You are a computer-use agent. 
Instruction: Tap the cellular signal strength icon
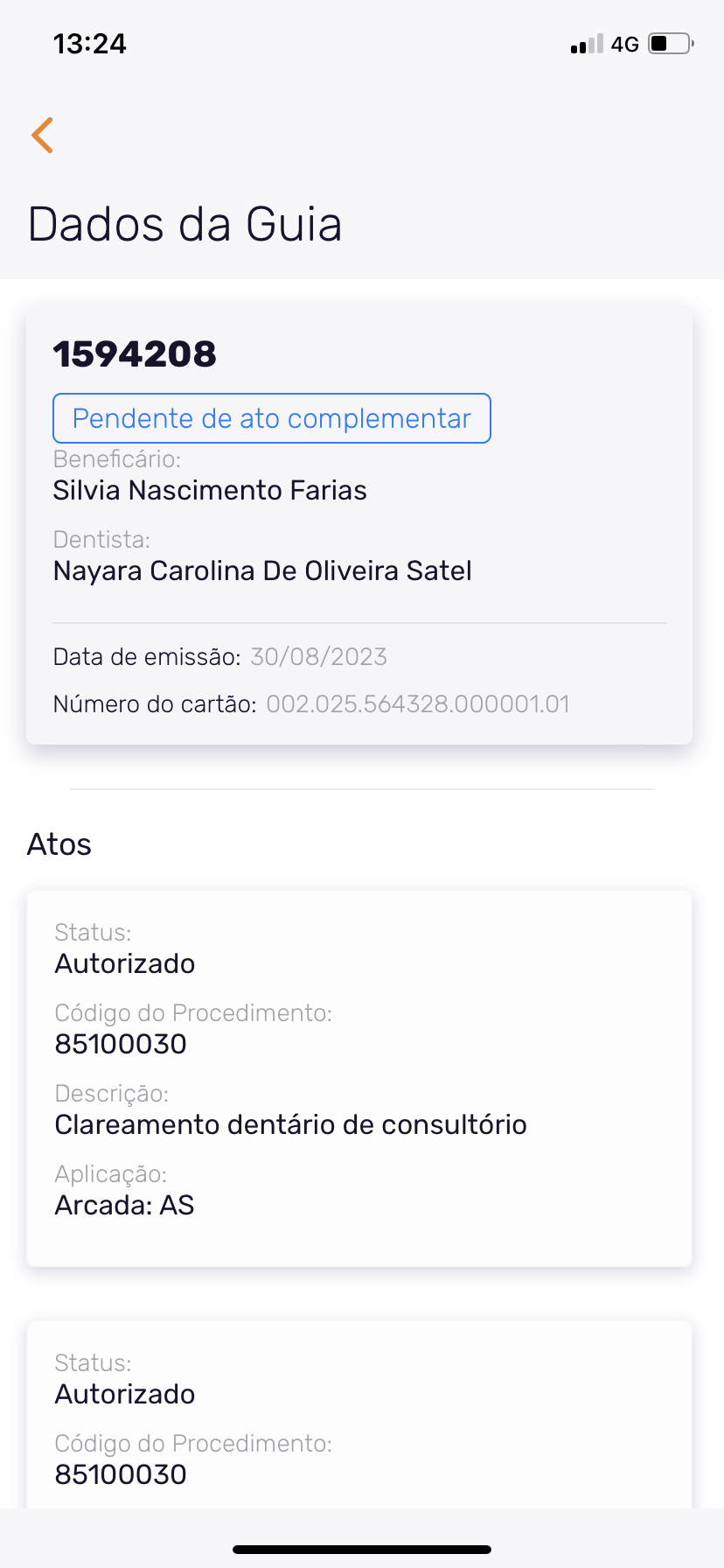(586, 44)
